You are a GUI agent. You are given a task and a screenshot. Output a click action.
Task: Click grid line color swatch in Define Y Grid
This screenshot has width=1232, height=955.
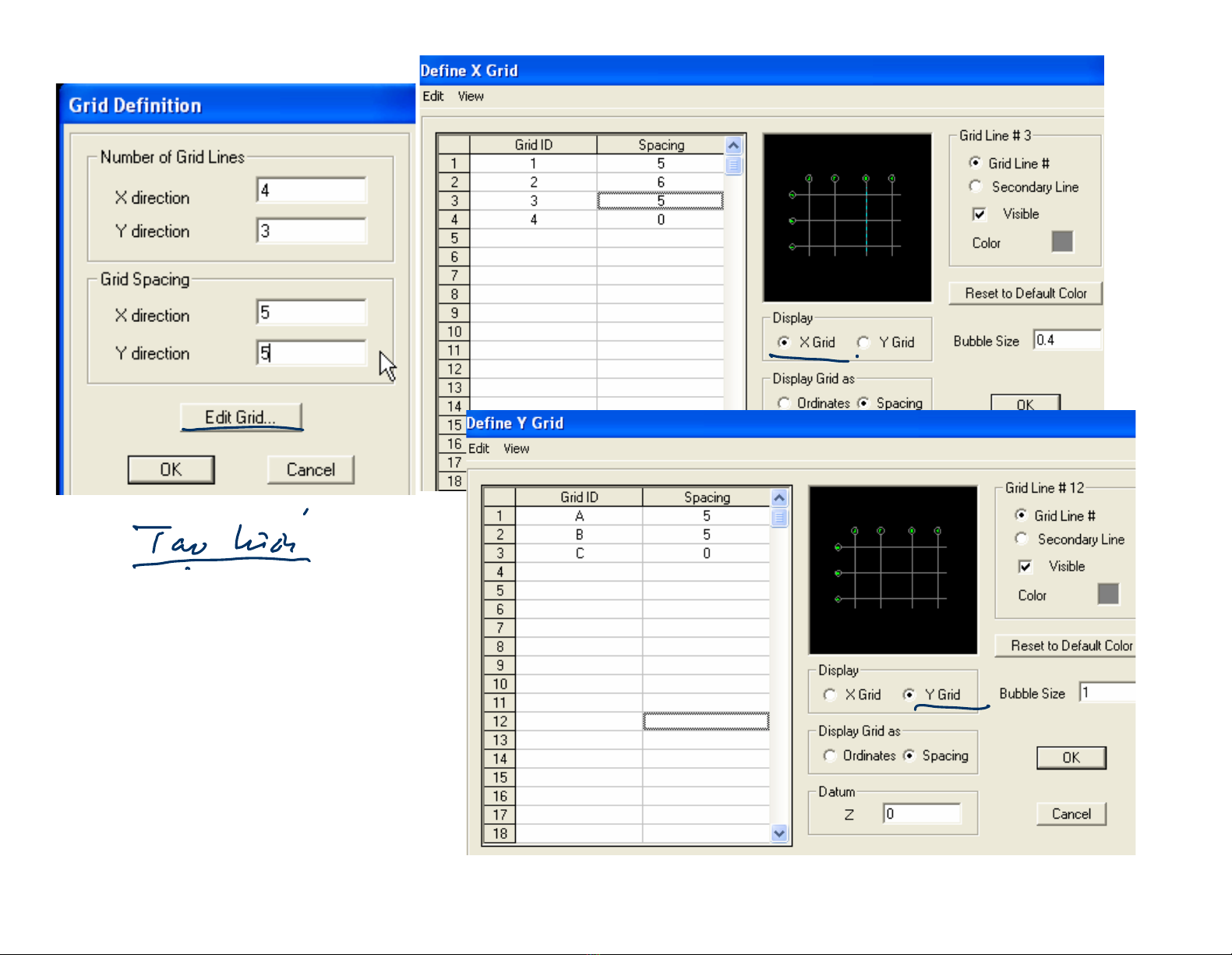point(1108,594)
